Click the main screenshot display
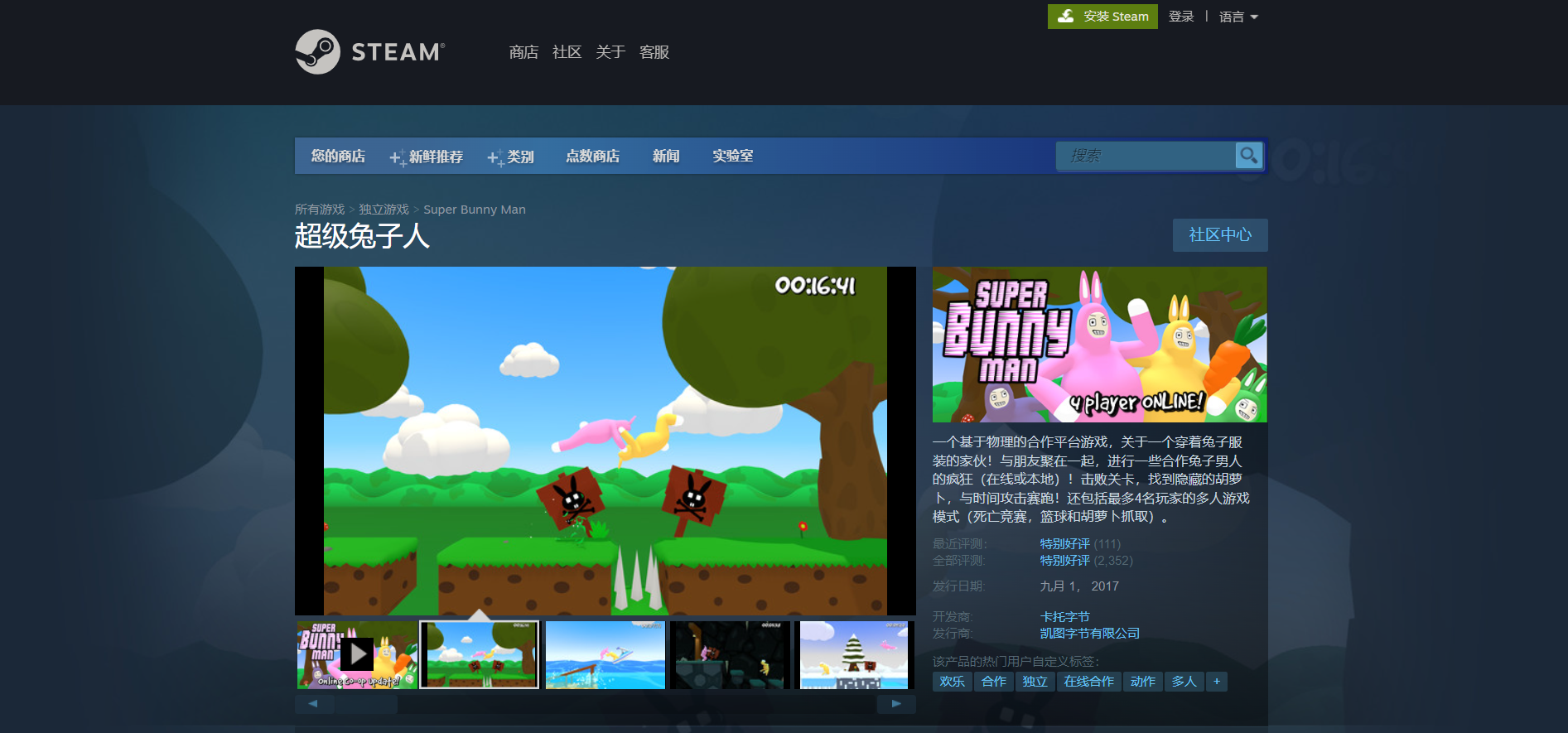The width and height of the screenshot is (1568, 733). click(605, 441)
